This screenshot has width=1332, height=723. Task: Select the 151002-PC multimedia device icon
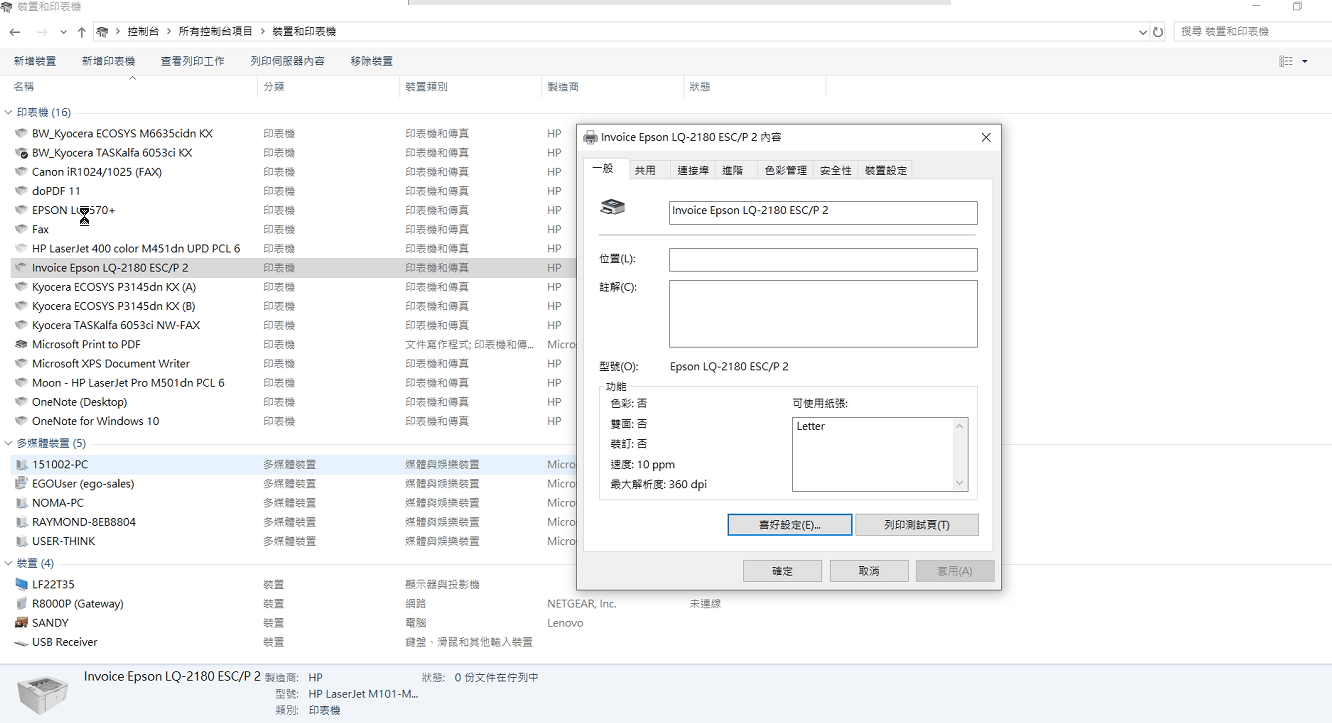point(22,465)
